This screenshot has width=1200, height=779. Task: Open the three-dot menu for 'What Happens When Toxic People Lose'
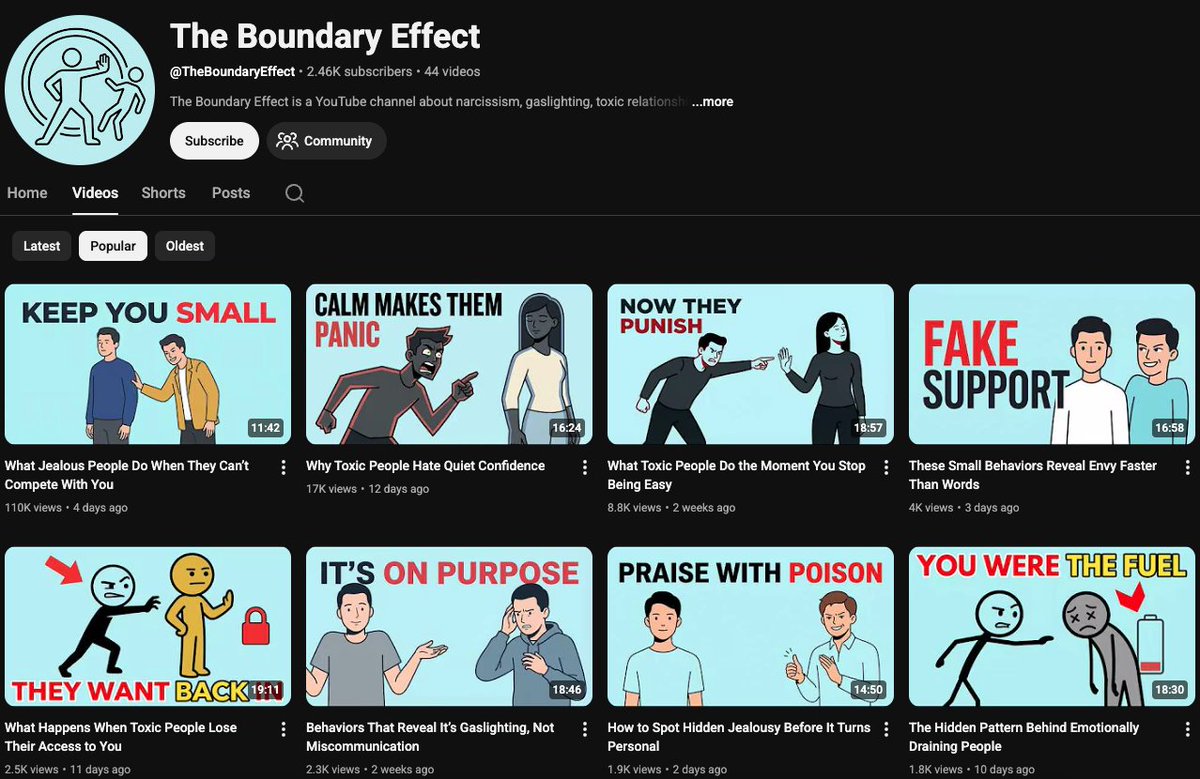point(284,729)
